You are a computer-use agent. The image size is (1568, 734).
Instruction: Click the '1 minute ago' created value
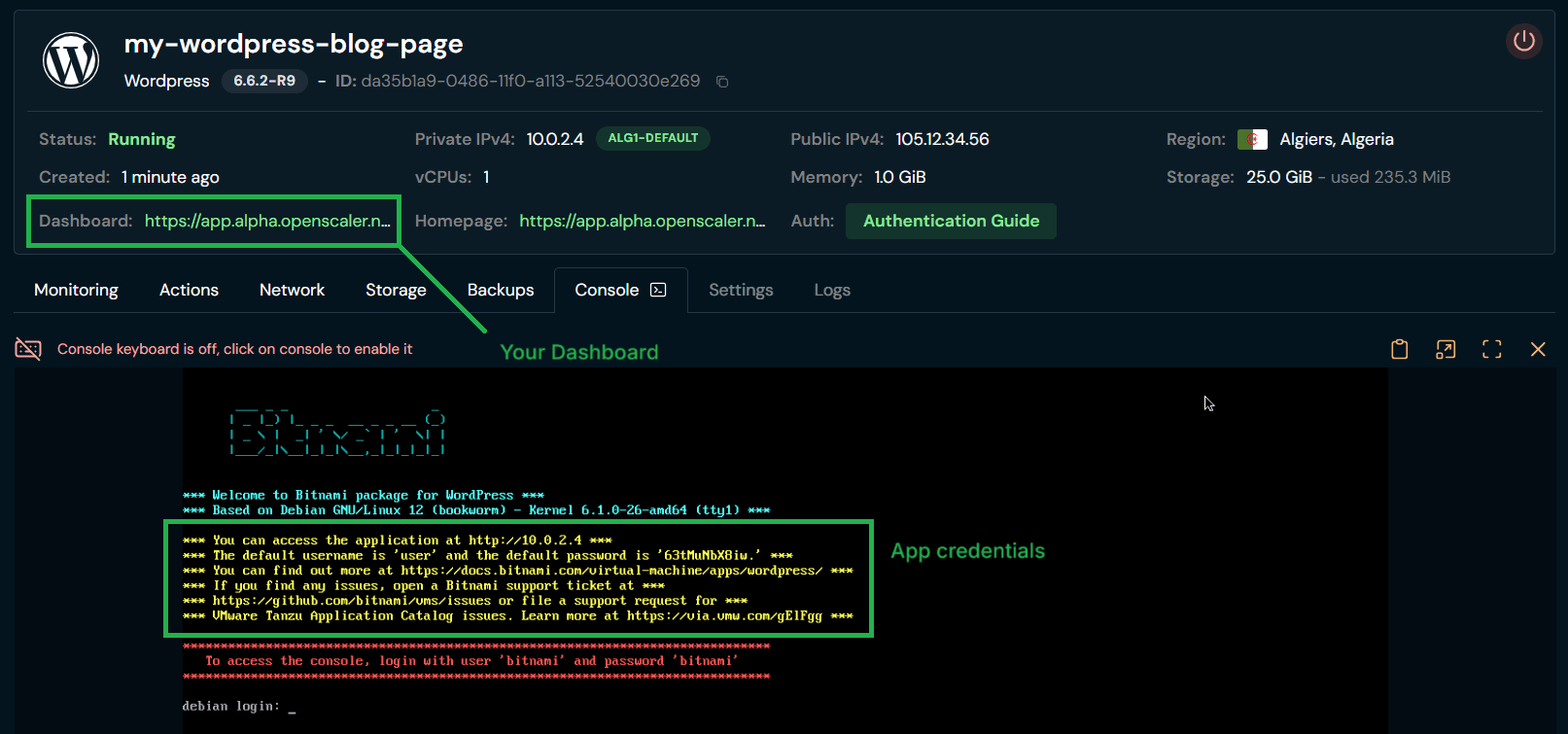(170, 177)
